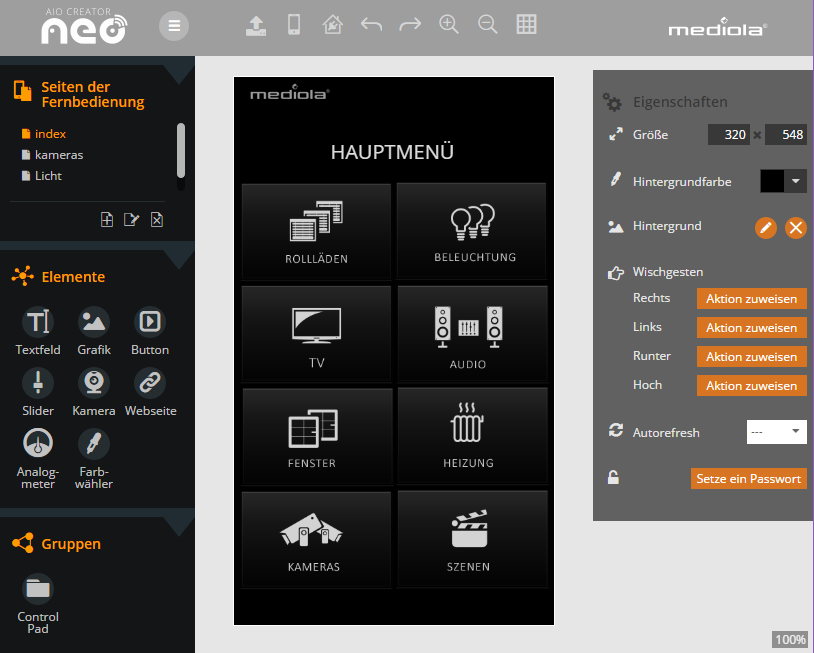Click the padlock icon in properties
The image size is (814, 653).
614,478
